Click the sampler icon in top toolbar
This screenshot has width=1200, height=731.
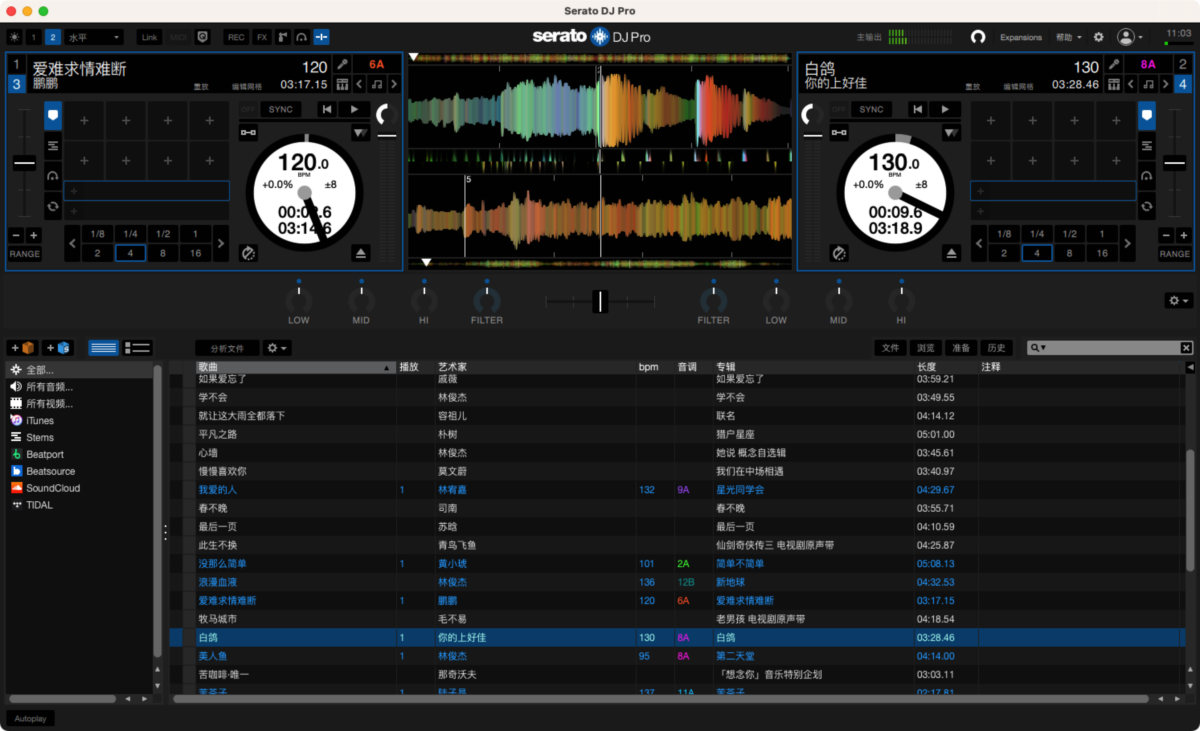click(x=283, y=37)
